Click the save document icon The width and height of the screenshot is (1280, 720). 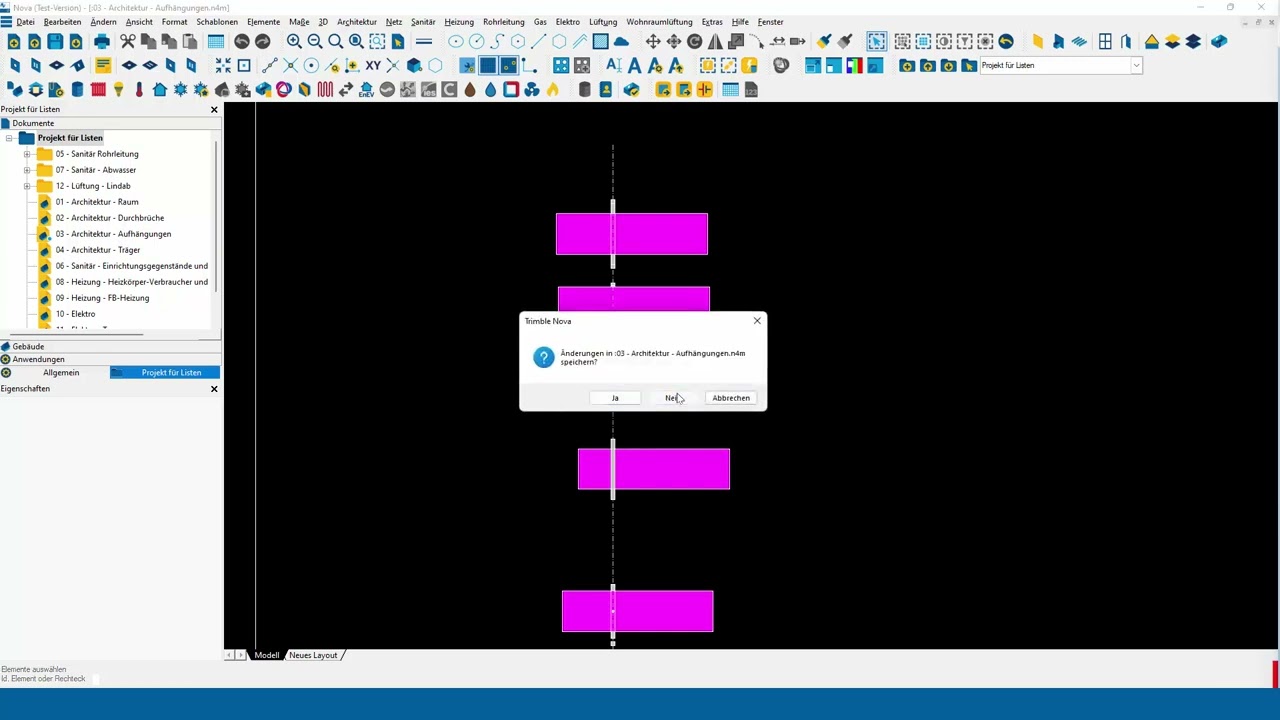click(x=55, y=42)
